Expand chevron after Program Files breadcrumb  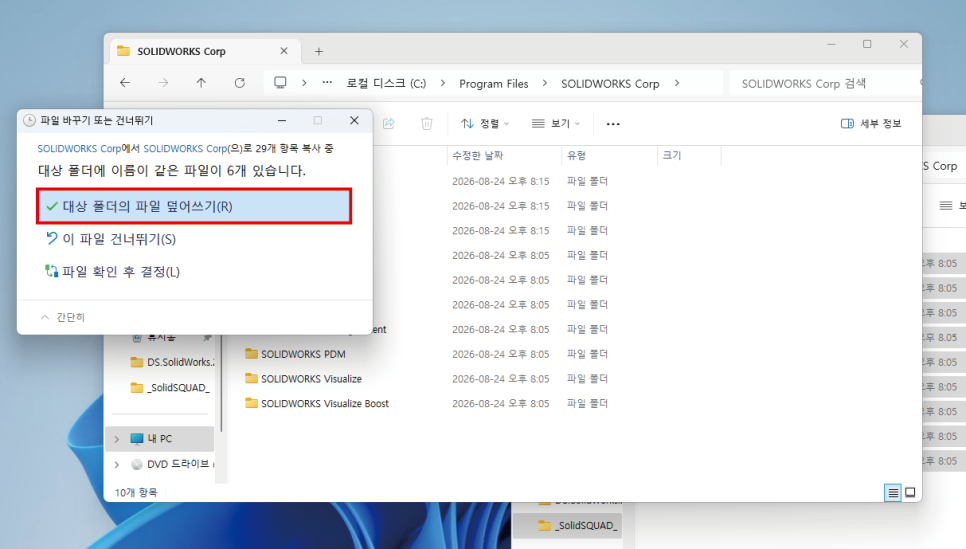(545, 83)
